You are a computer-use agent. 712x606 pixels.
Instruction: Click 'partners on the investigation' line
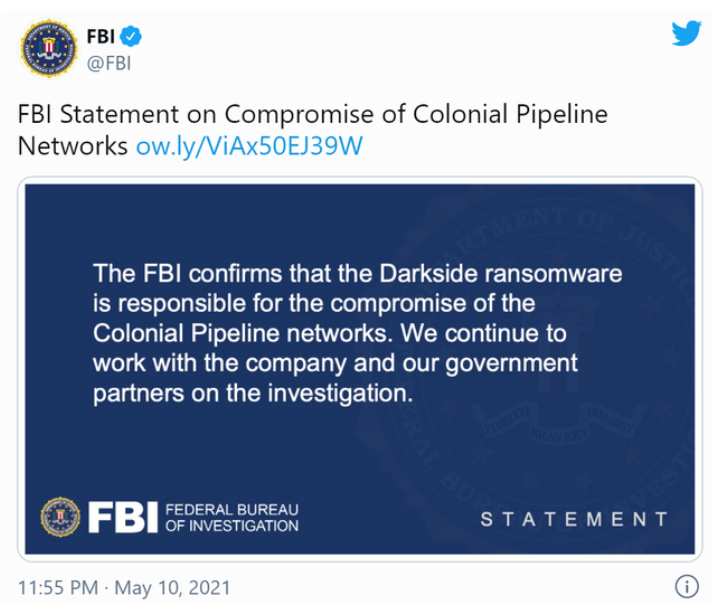coord(253,393)
